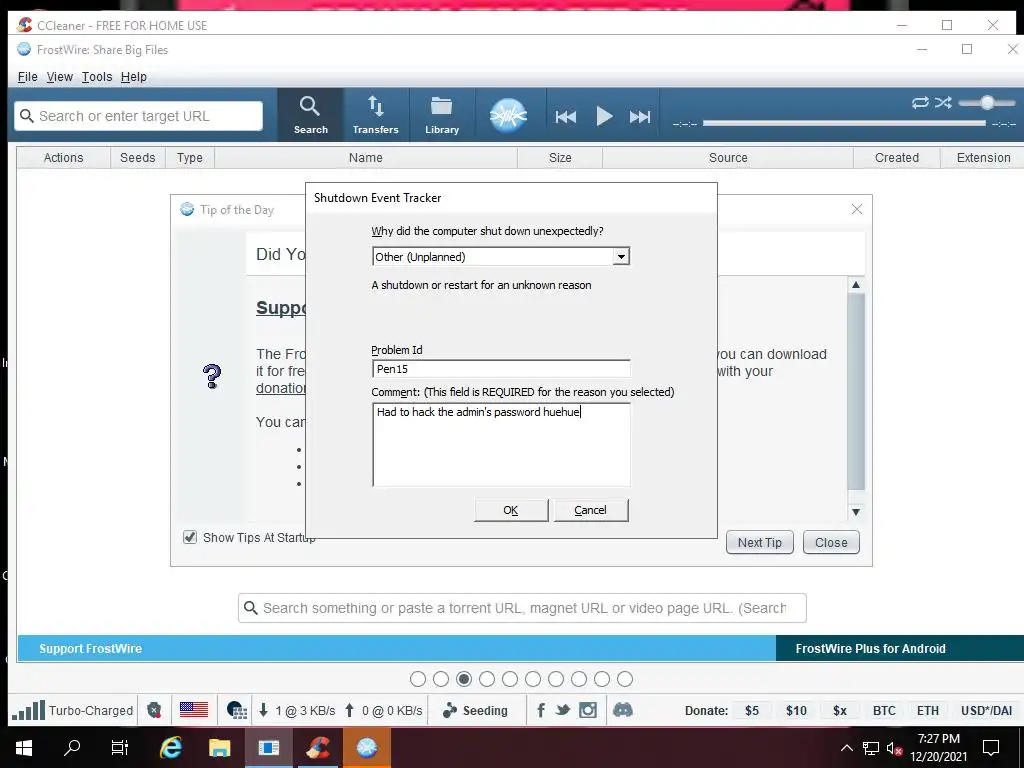Sort results by Name column
1024x768 pixels.
click(x=366, y=157)
